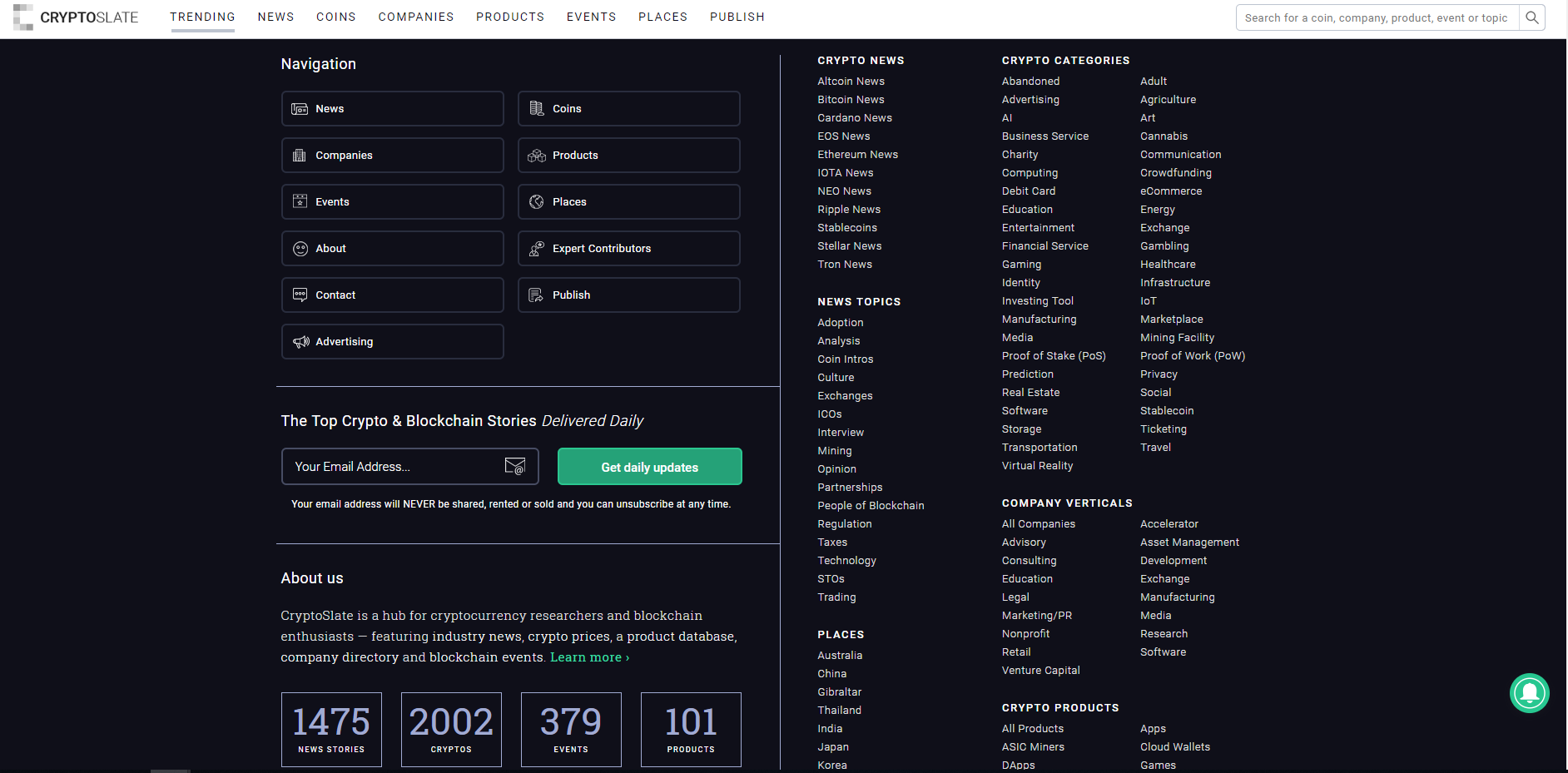Screen dimensions: 1568x773
Task: Click the Advertising megaphone icon
Action: (x=300, y=342)
